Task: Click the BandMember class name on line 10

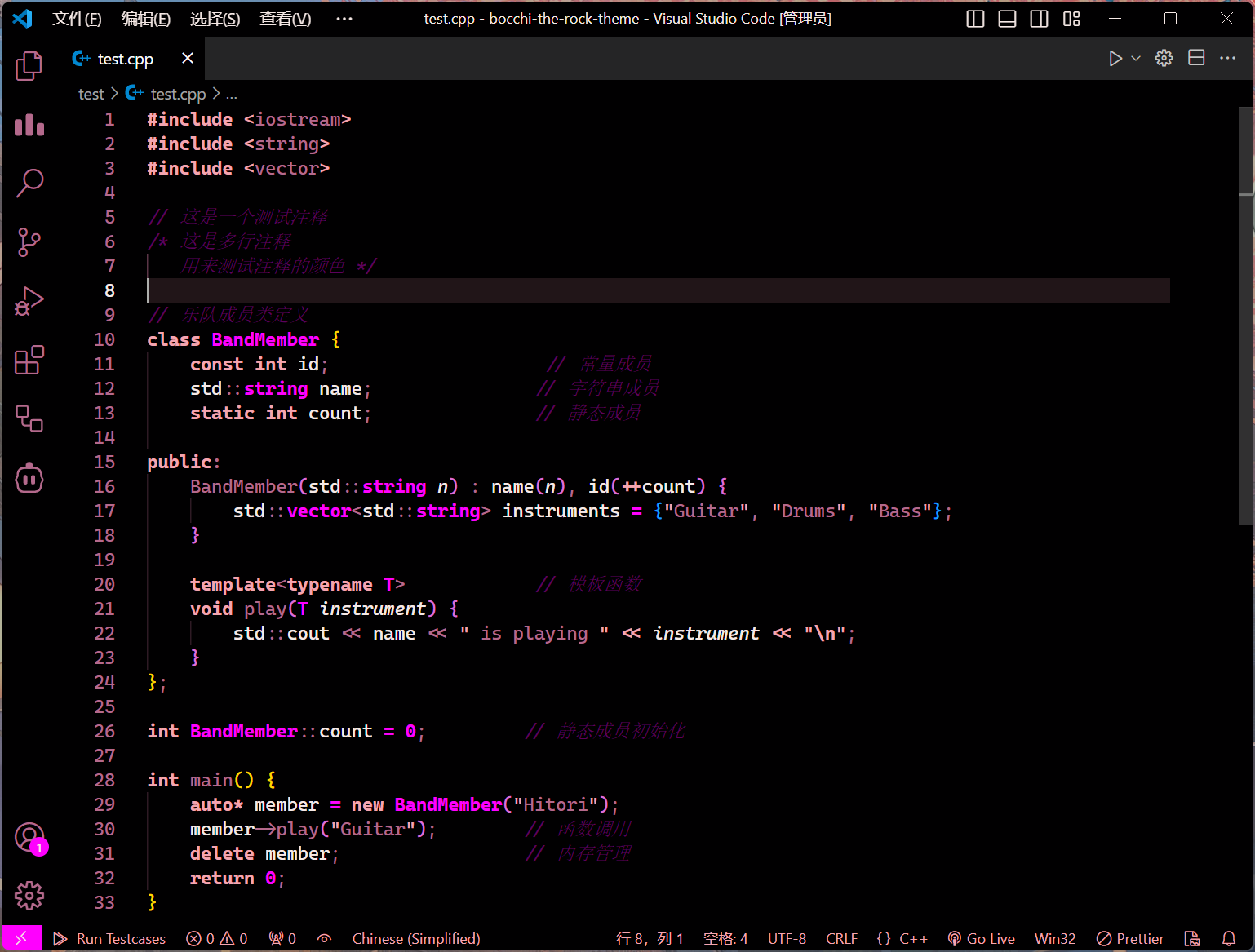Action: pyautogui.click(x=265, y=339)
